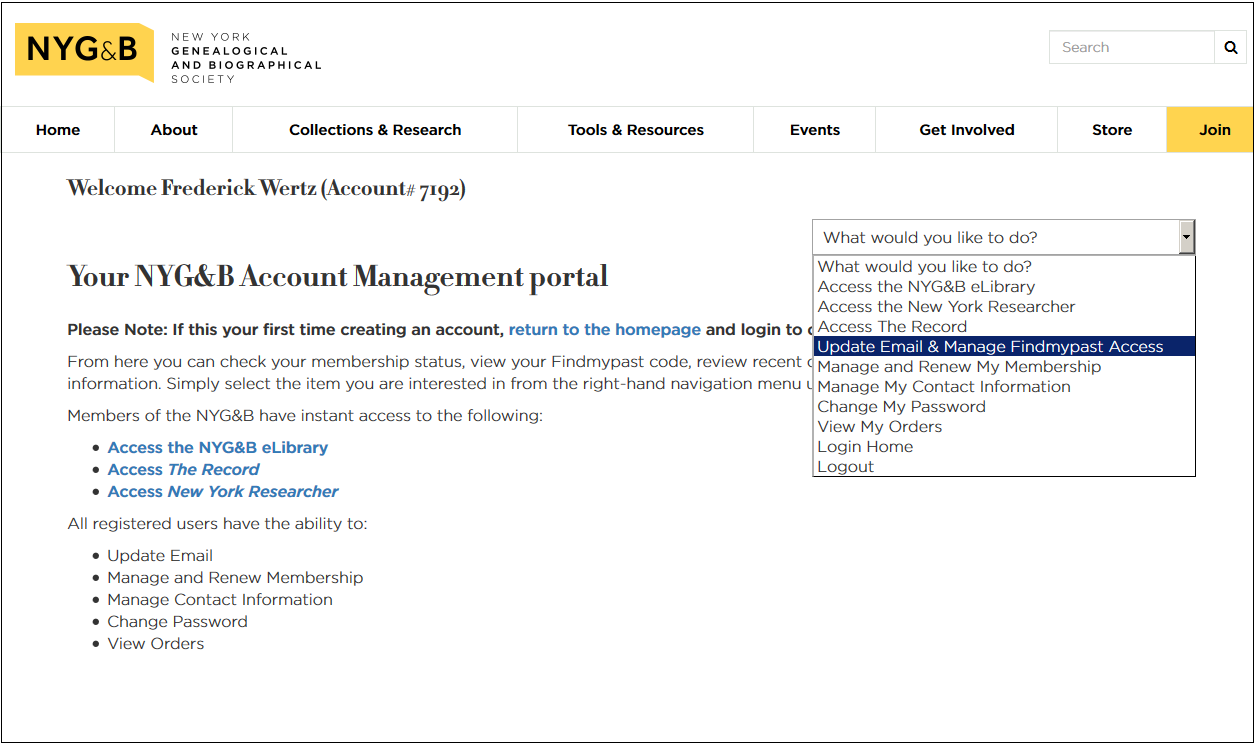Select 'Manage and Renew My Membership' option

958,367
